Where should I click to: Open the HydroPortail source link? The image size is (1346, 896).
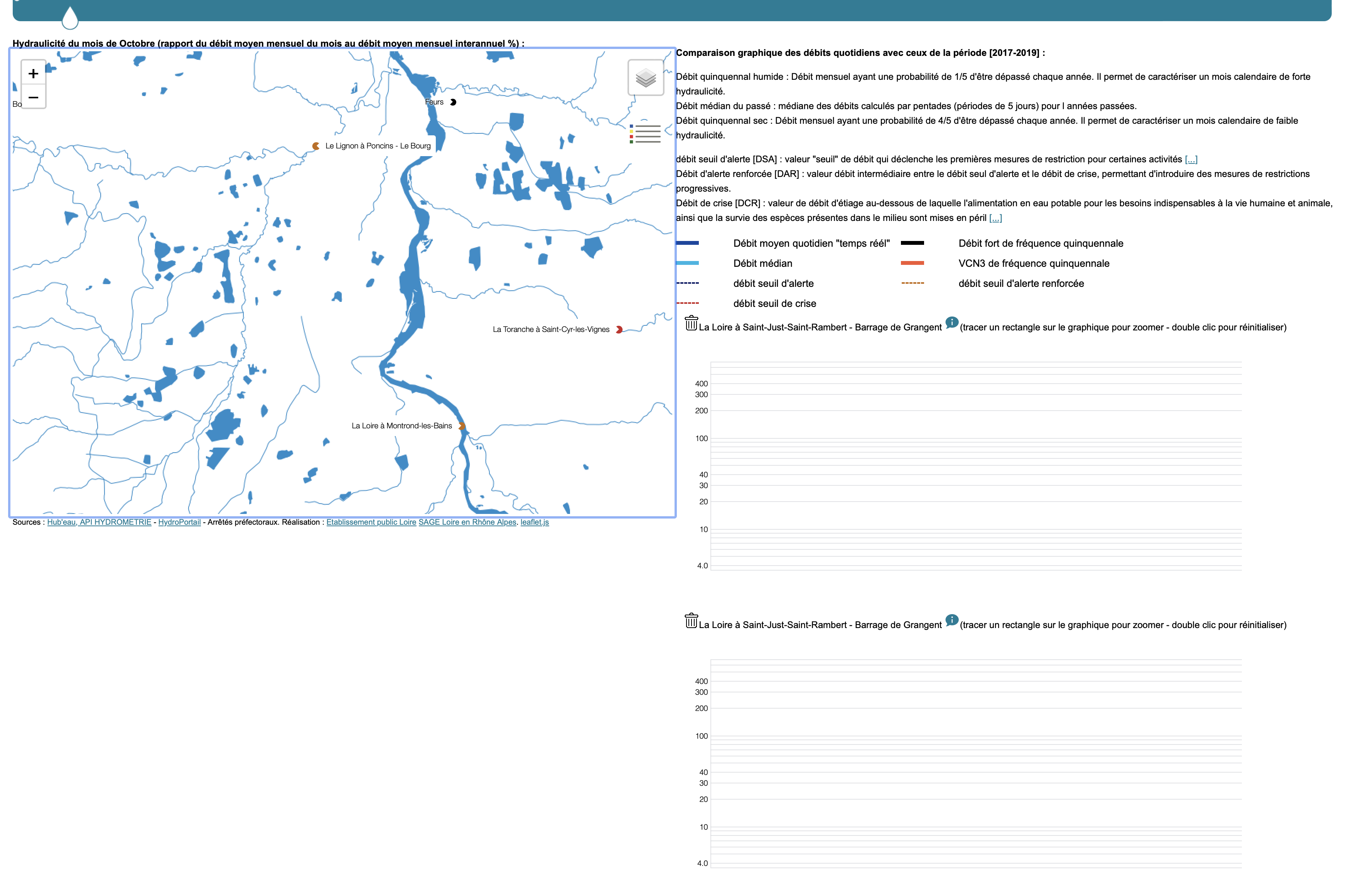(179, 522)
